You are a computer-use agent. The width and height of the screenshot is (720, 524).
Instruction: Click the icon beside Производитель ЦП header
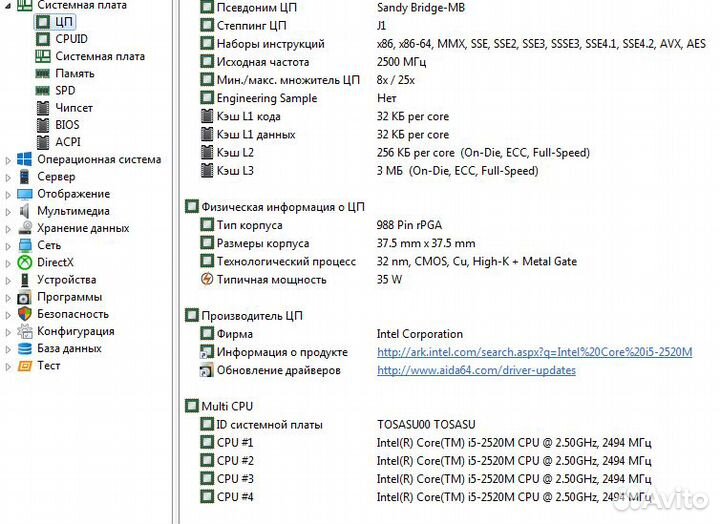(x=191, y=316)
